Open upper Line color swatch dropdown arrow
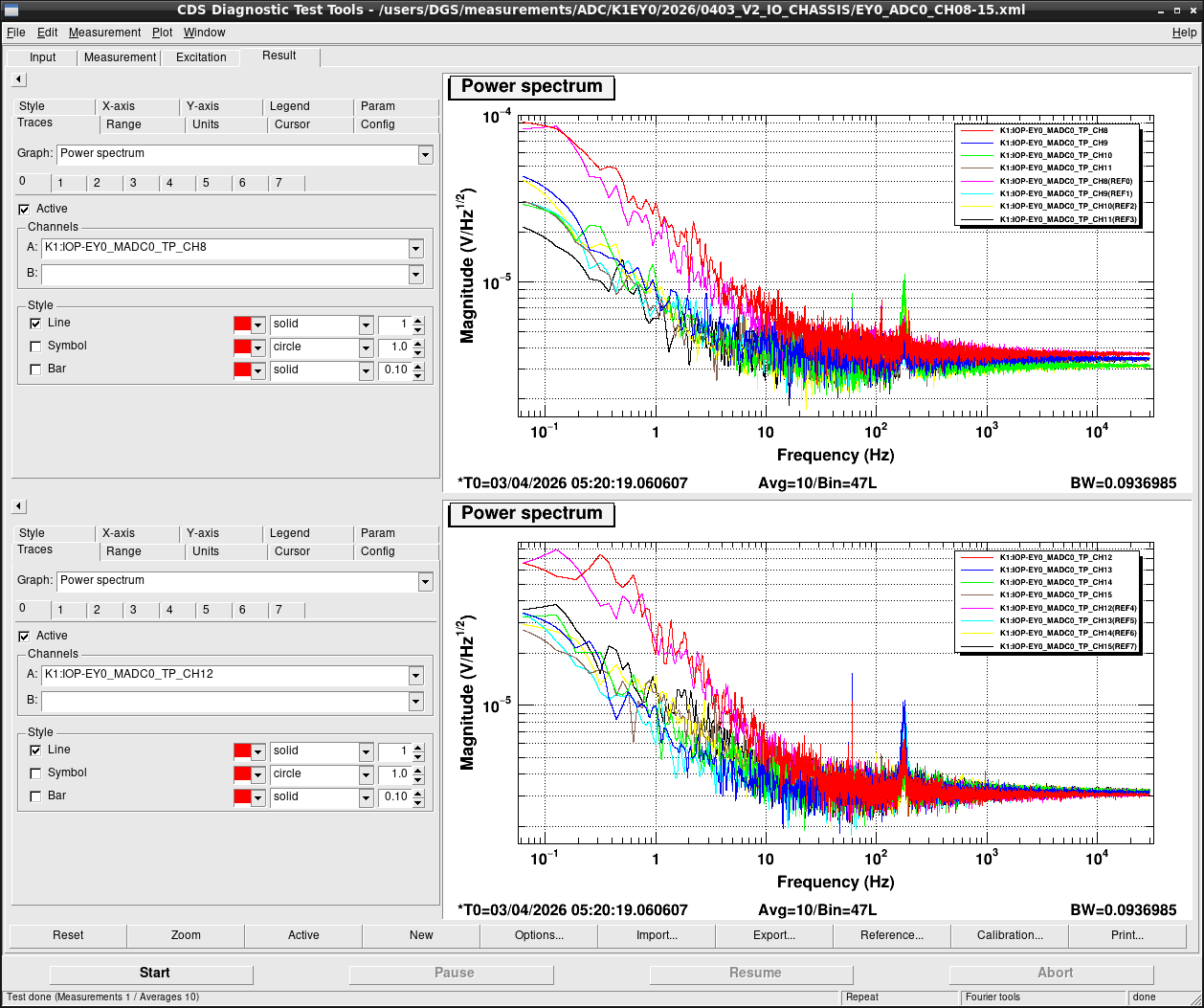The height and width of the screenshot is (1008, 1204). (257, 325)
